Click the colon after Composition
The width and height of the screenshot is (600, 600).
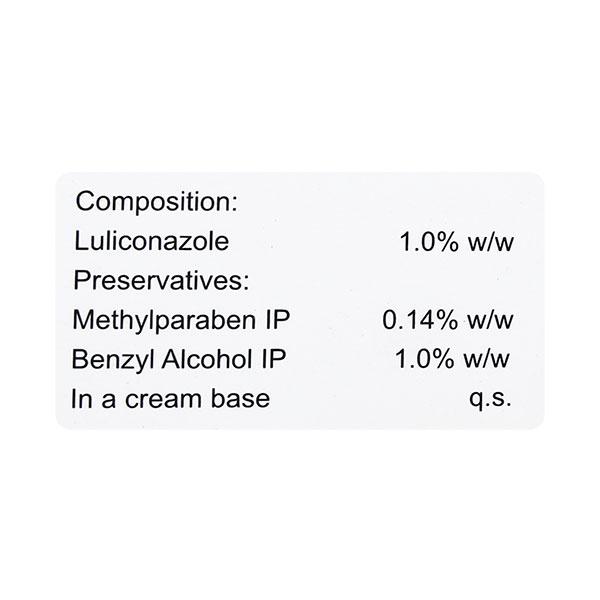[x=233, y=204]
